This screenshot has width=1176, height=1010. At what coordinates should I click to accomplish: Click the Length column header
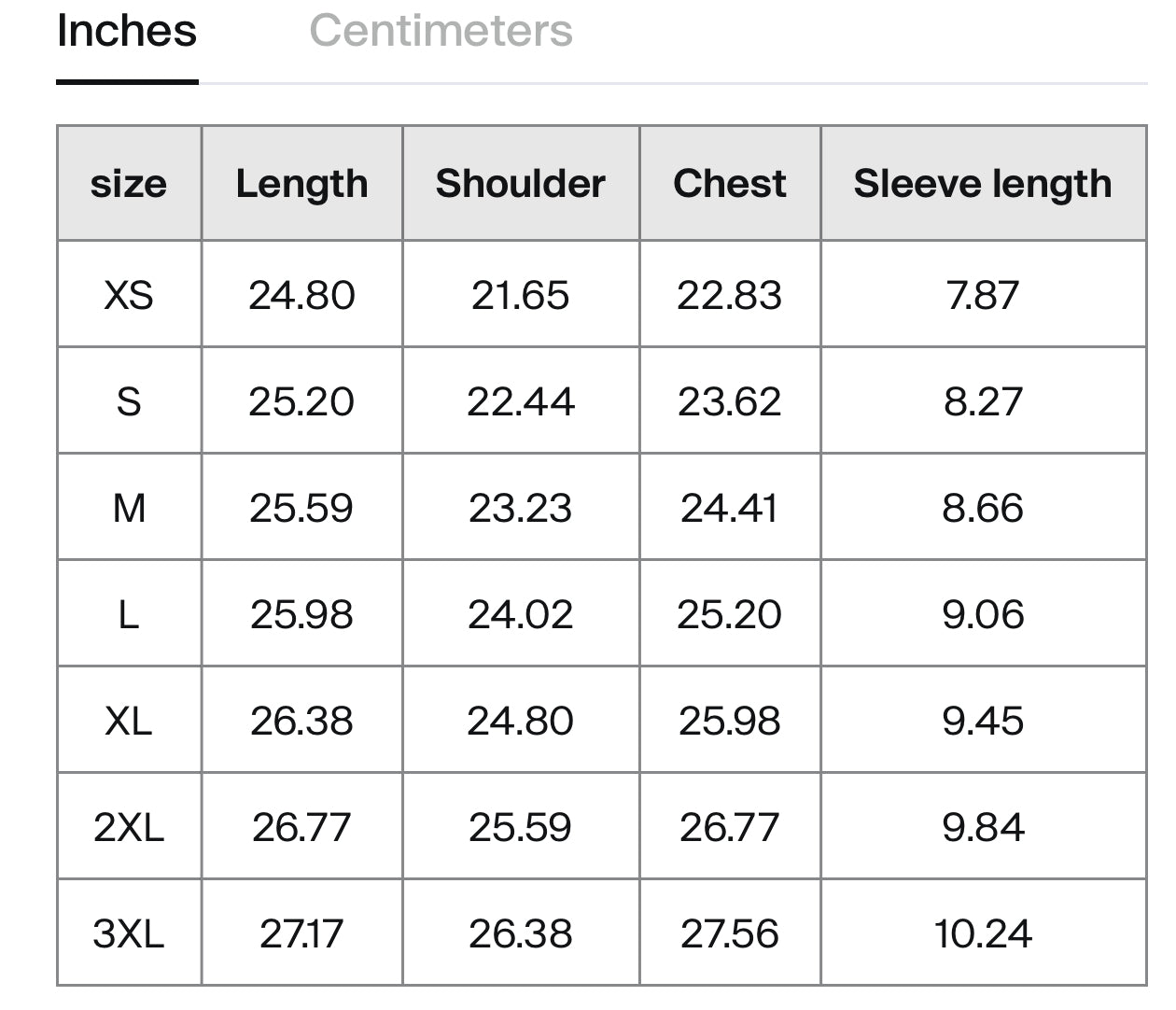[x=301, y=184]
